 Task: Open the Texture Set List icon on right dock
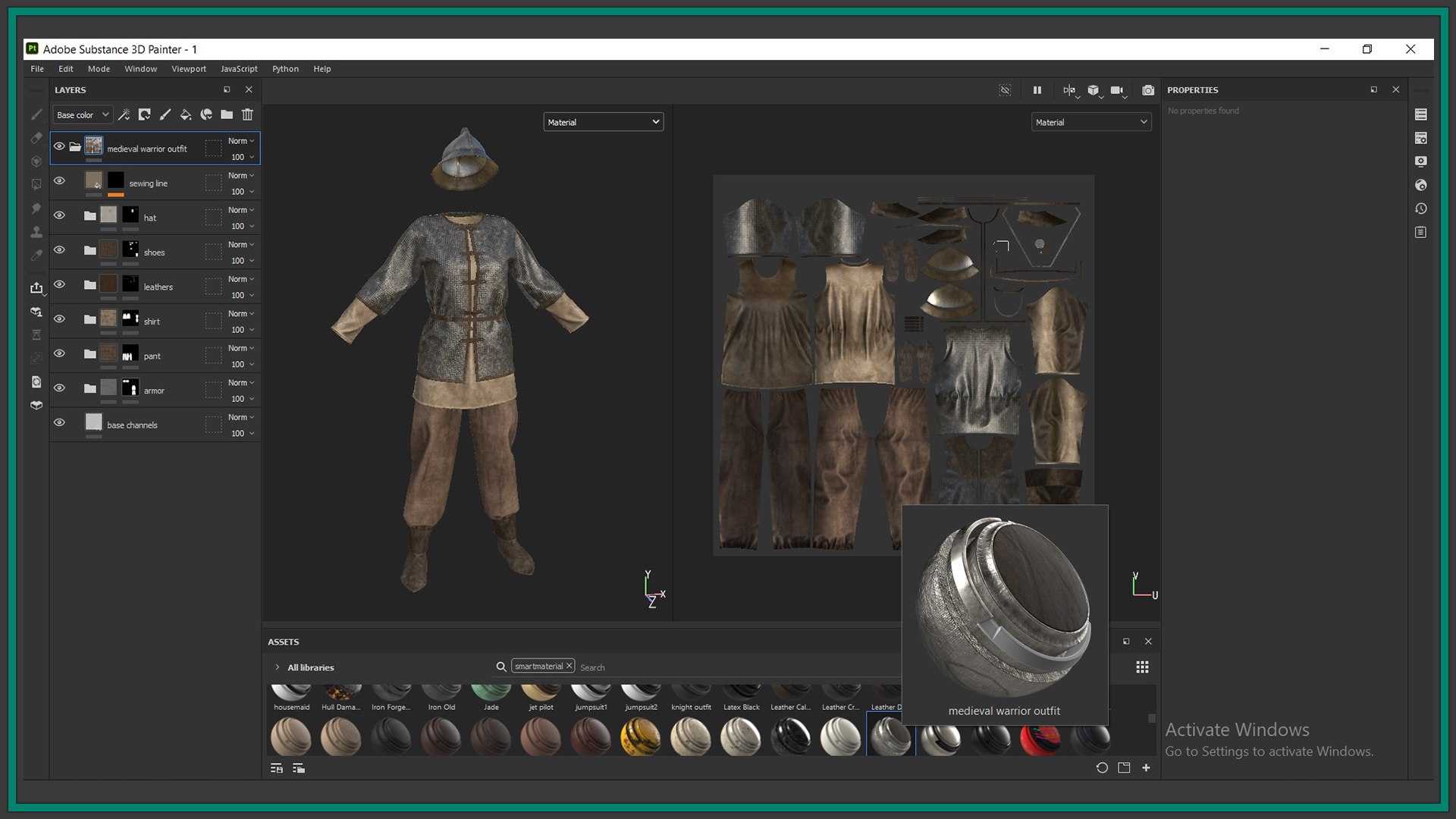1421,115
